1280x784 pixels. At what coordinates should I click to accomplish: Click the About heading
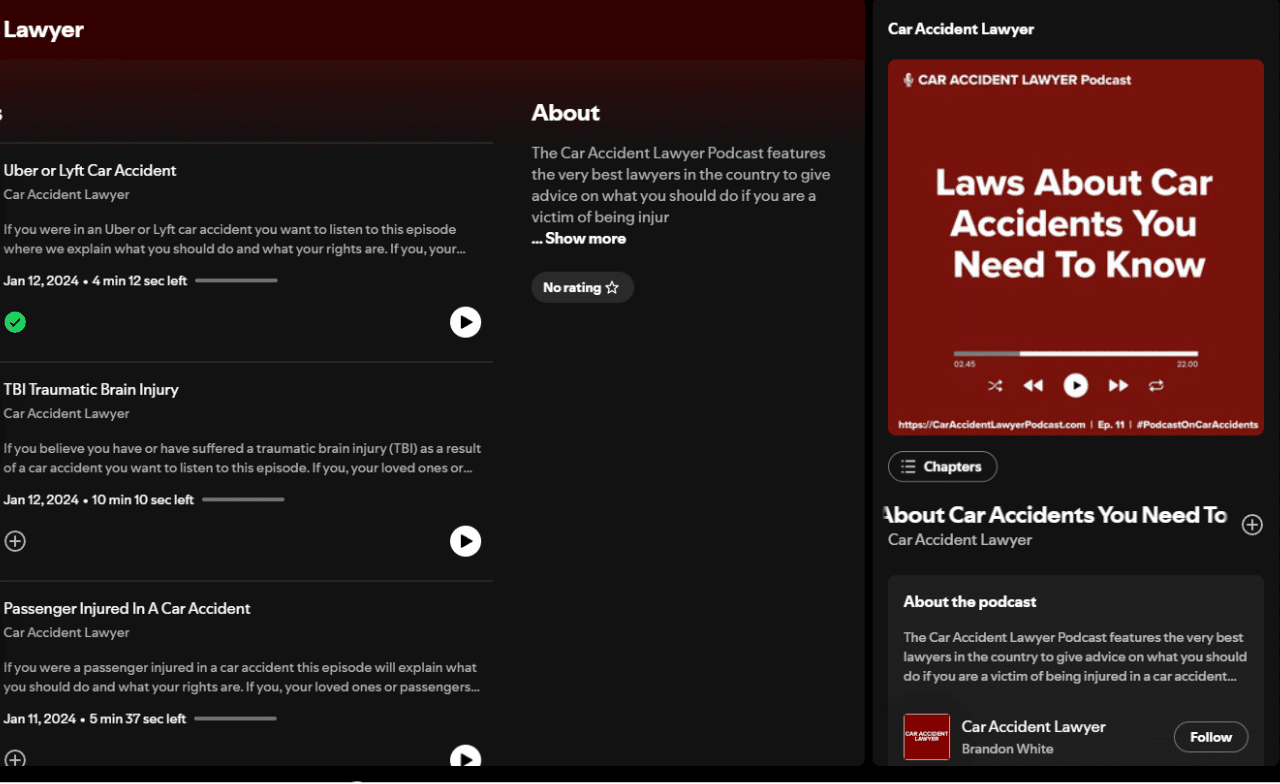pyautogui.click(x=566, y=113)
